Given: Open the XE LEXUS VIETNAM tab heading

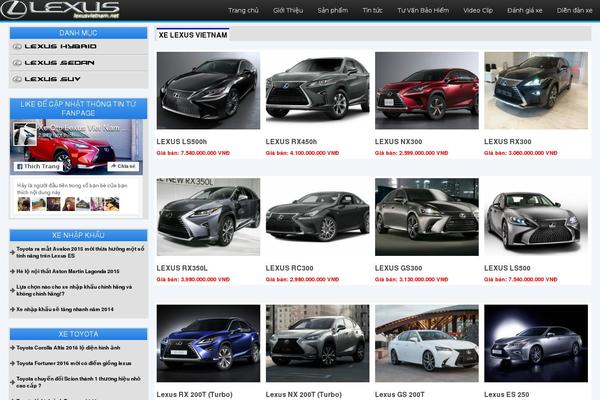Looking at the screenshot, I should point(193,35).
